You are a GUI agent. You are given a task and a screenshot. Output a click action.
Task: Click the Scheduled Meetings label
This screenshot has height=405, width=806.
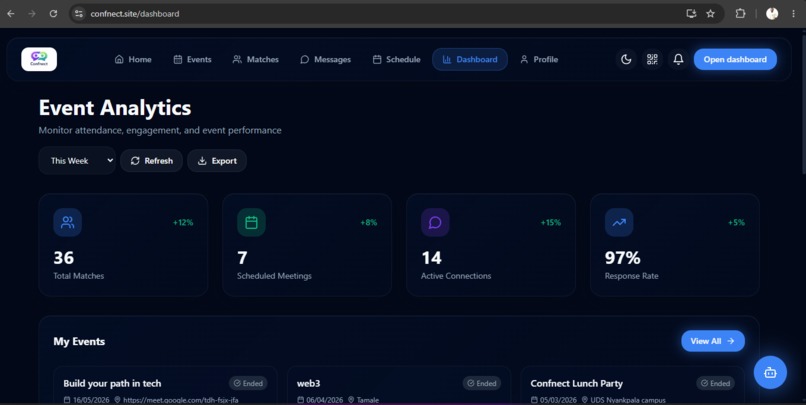pyautogui.click(x=274, y=276)
